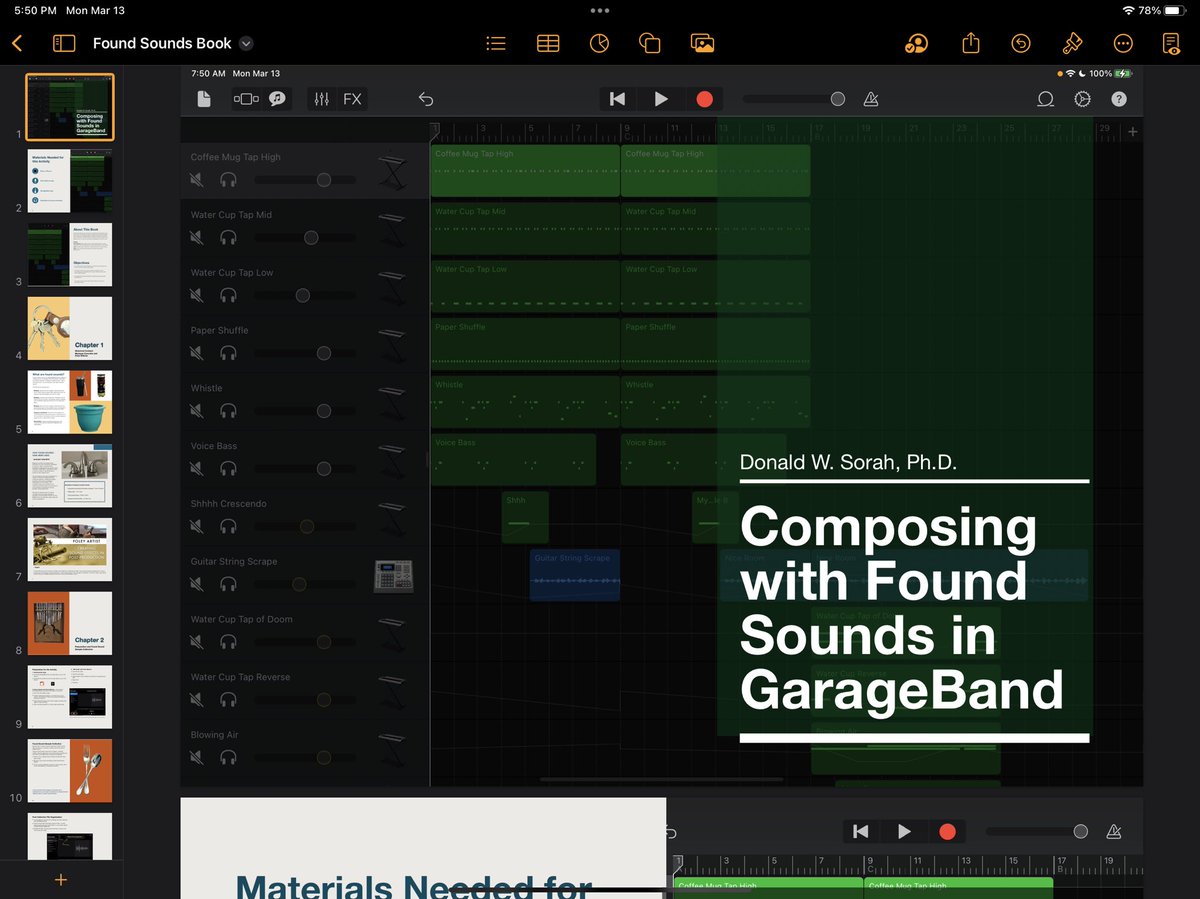Undo the last action in Pages
Viewport: 1200px width, 899px height.
click(1020, 44)
